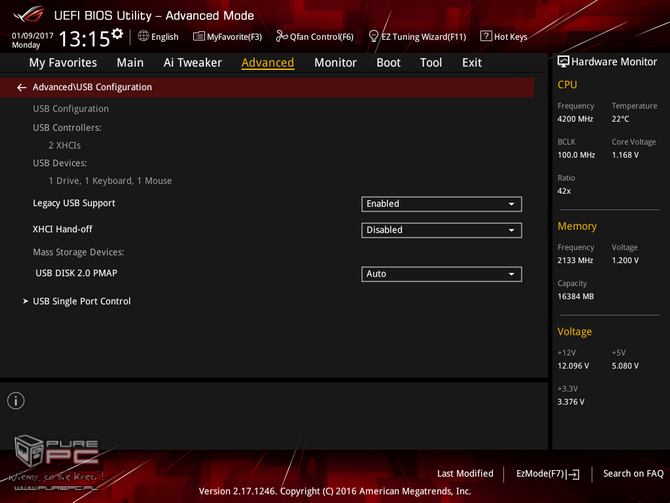The image size is (670, 503).
Task: Click the Hardware Monitor display icon
Action: point(563,62)
